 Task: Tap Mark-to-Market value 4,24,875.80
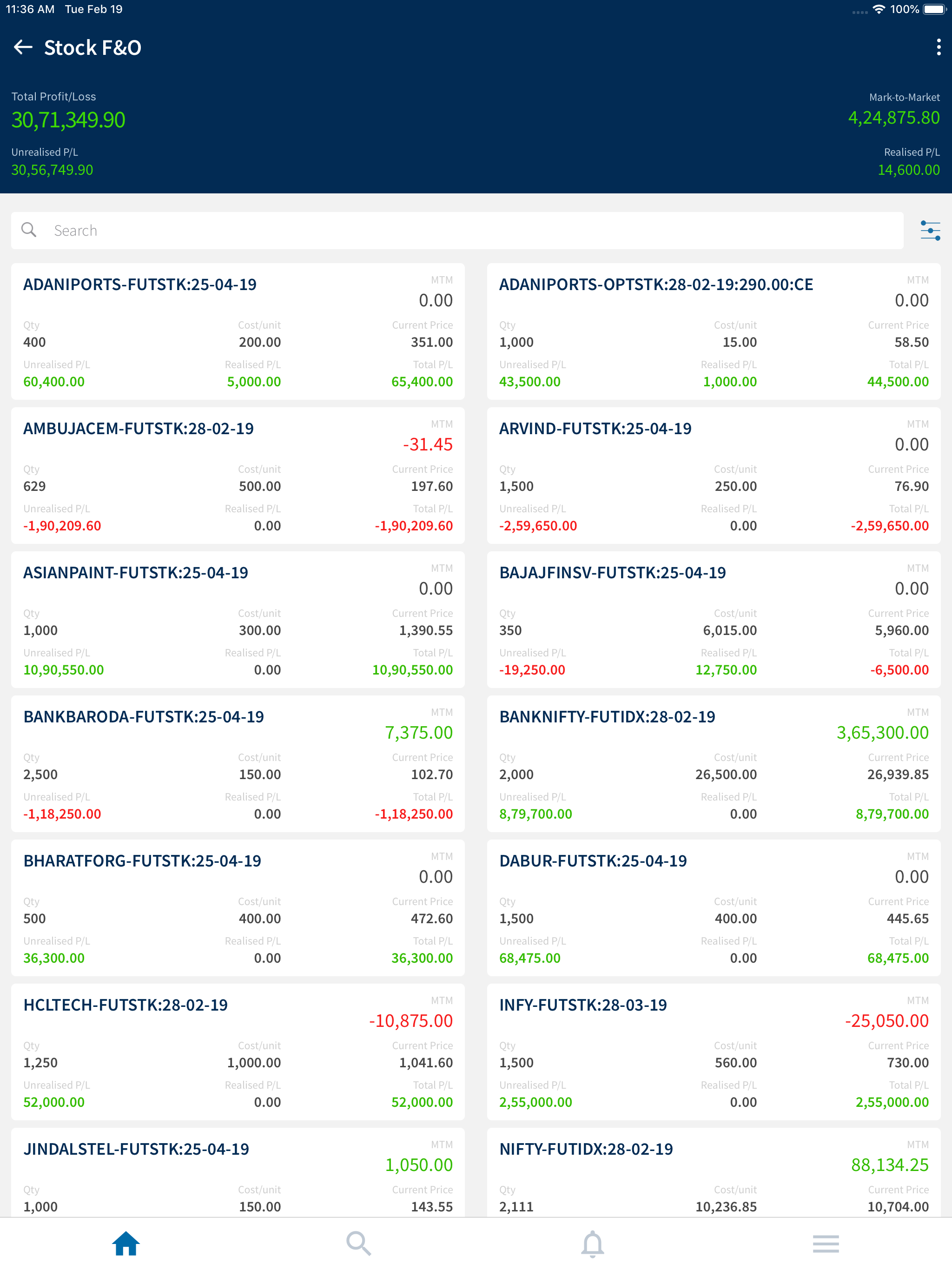pyautogui.click(x=894, y=118)
